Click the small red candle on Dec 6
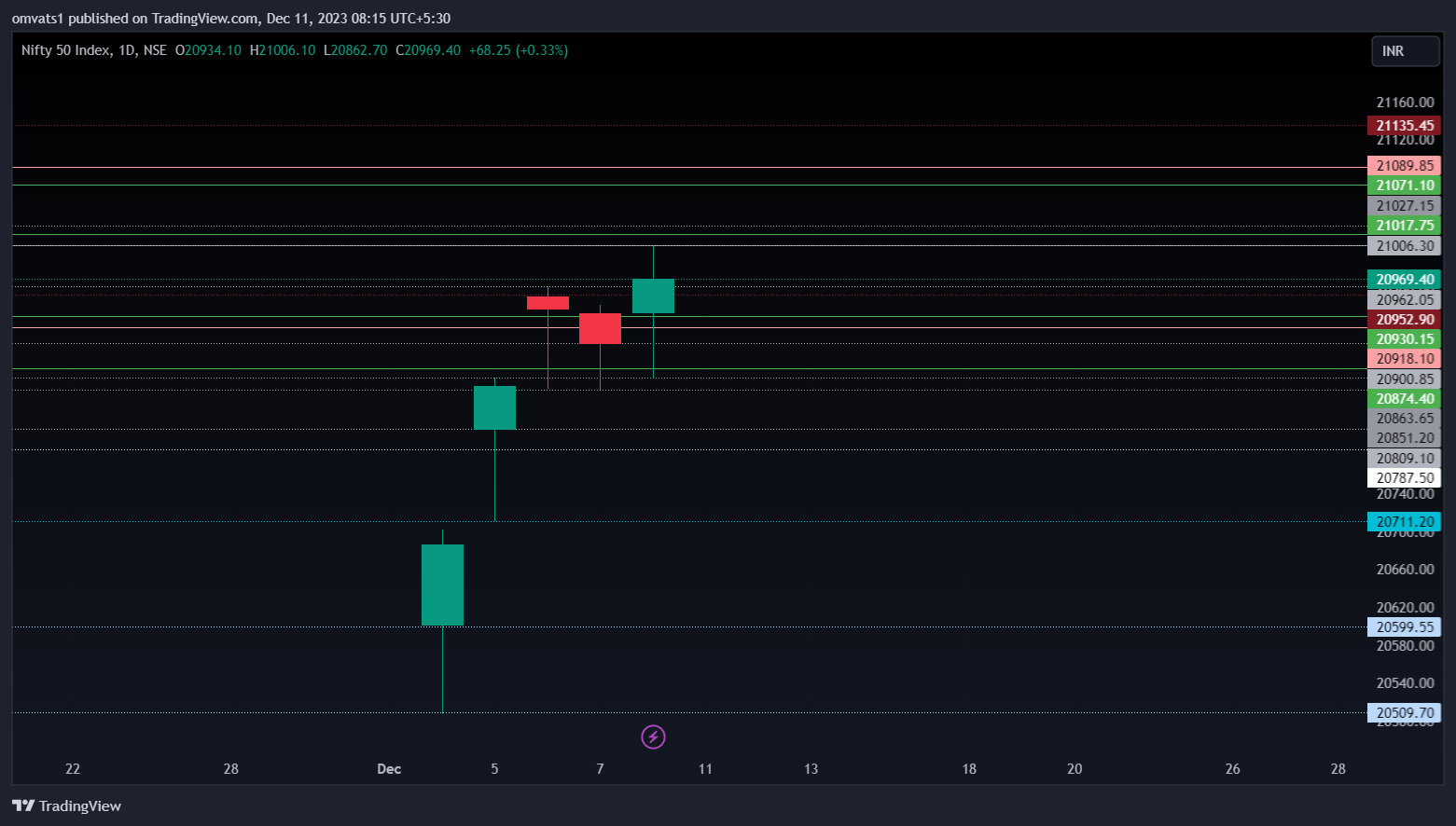The height and width of the screenshot is (826, 1456). (x=548, y=303)
